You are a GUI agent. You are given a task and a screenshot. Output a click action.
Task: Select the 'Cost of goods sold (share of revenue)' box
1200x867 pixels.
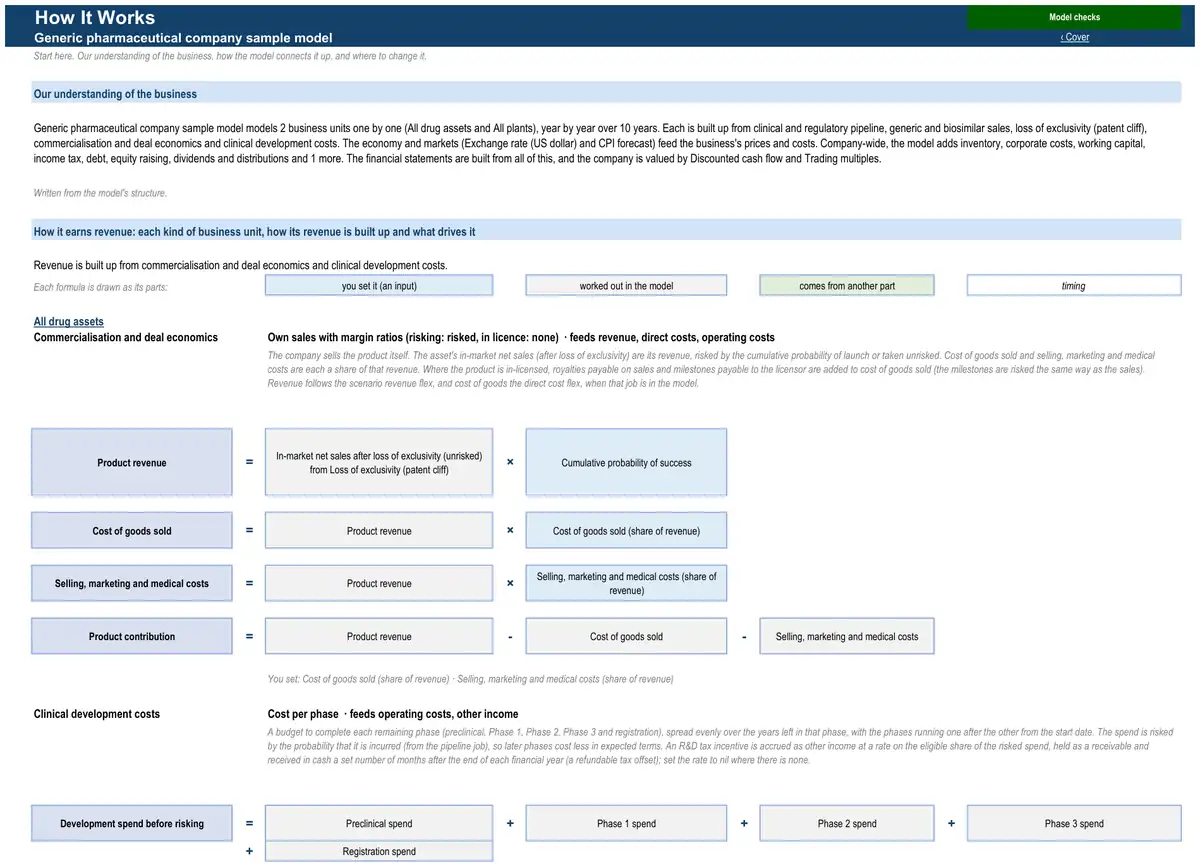(626, 531)
